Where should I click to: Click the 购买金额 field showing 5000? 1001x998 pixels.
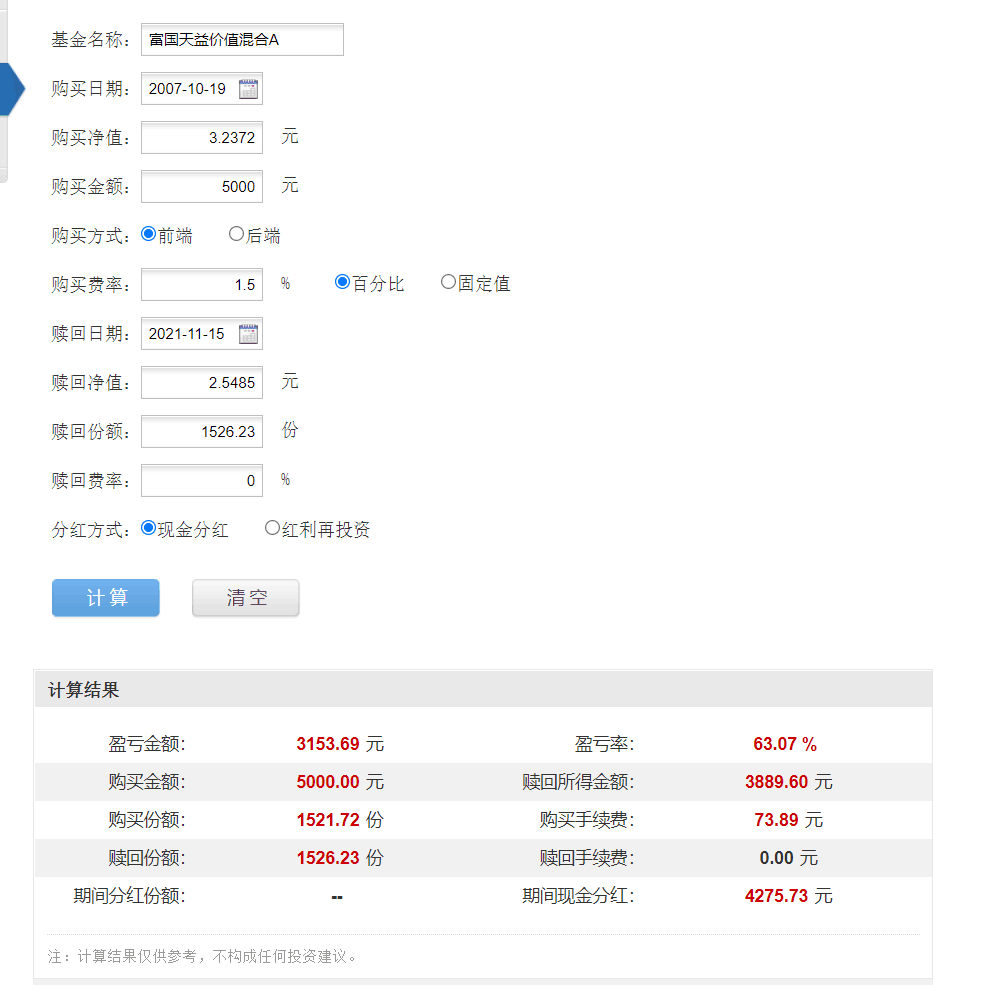click(x=202, y=186)
